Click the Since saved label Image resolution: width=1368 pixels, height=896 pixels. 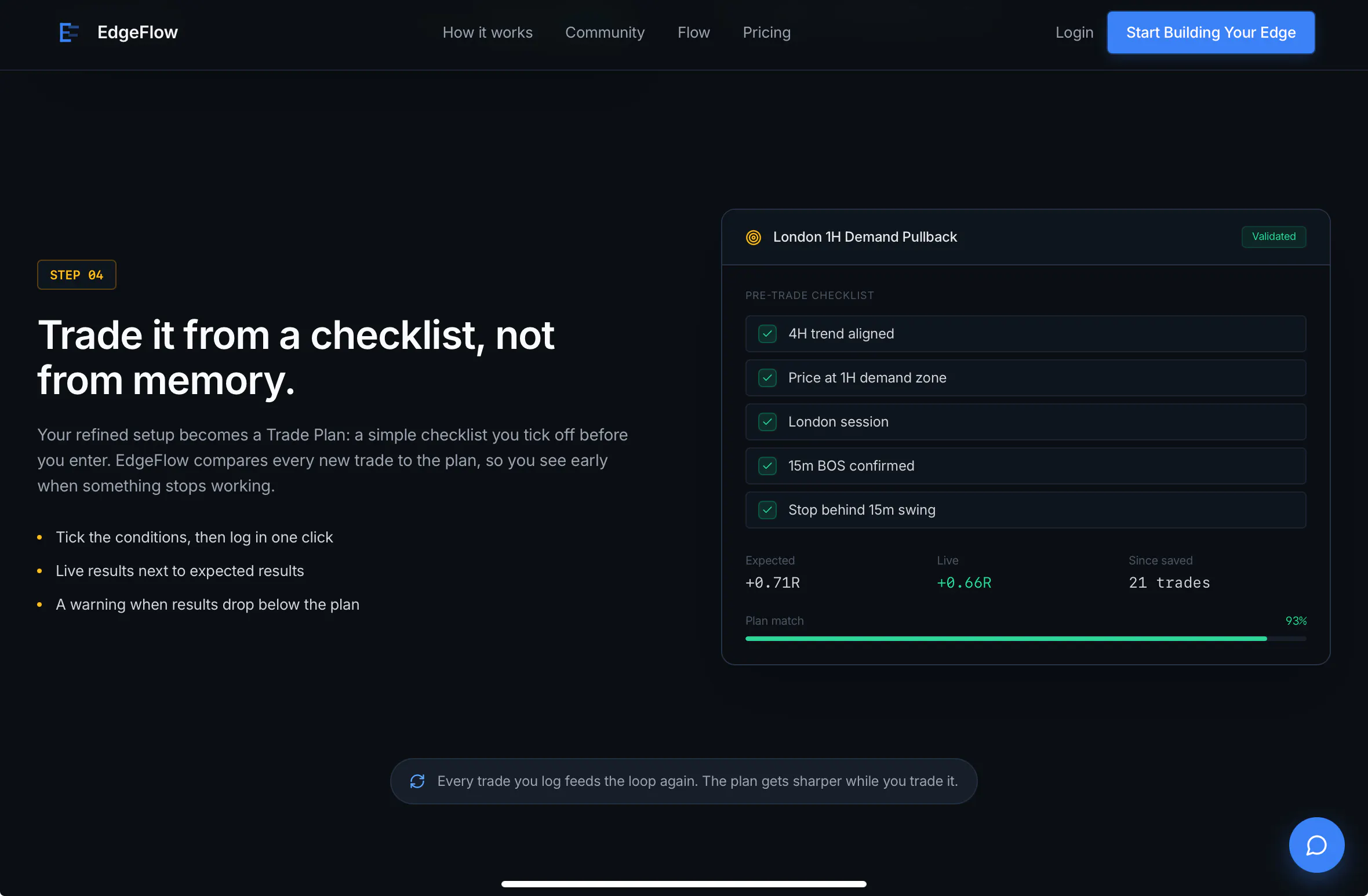(x=1160, y=560)
